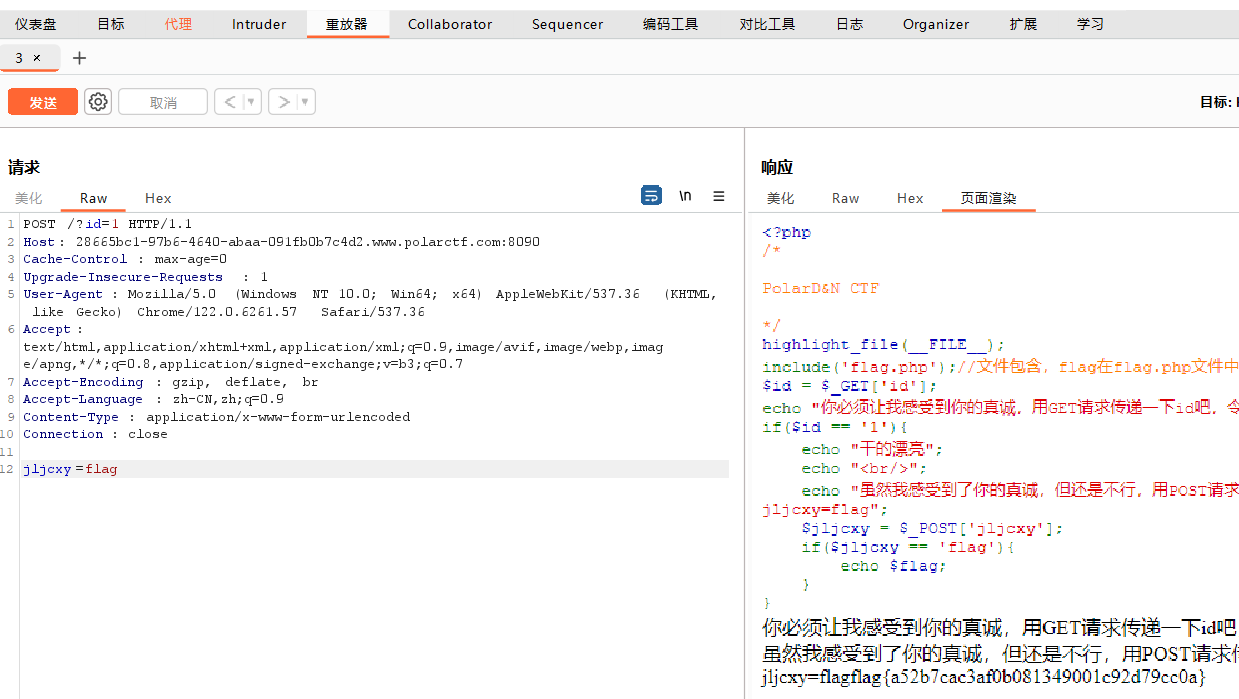Open the 仪表盘 dashboard tab

tap(35, 24)
